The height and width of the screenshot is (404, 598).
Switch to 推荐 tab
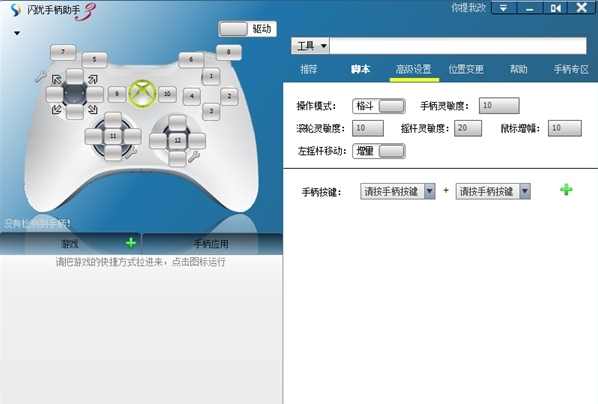coord(309,69)
